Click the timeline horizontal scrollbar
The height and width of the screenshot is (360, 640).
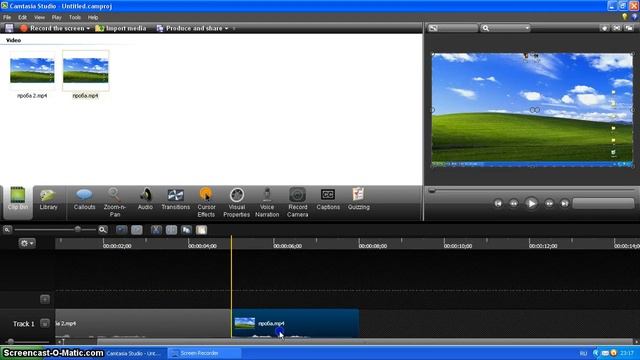point(364,342)
